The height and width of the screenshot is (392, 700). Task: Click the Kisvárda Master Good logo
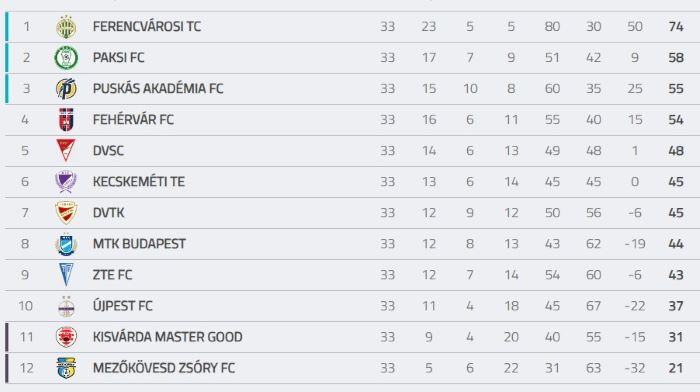(66, 337)
